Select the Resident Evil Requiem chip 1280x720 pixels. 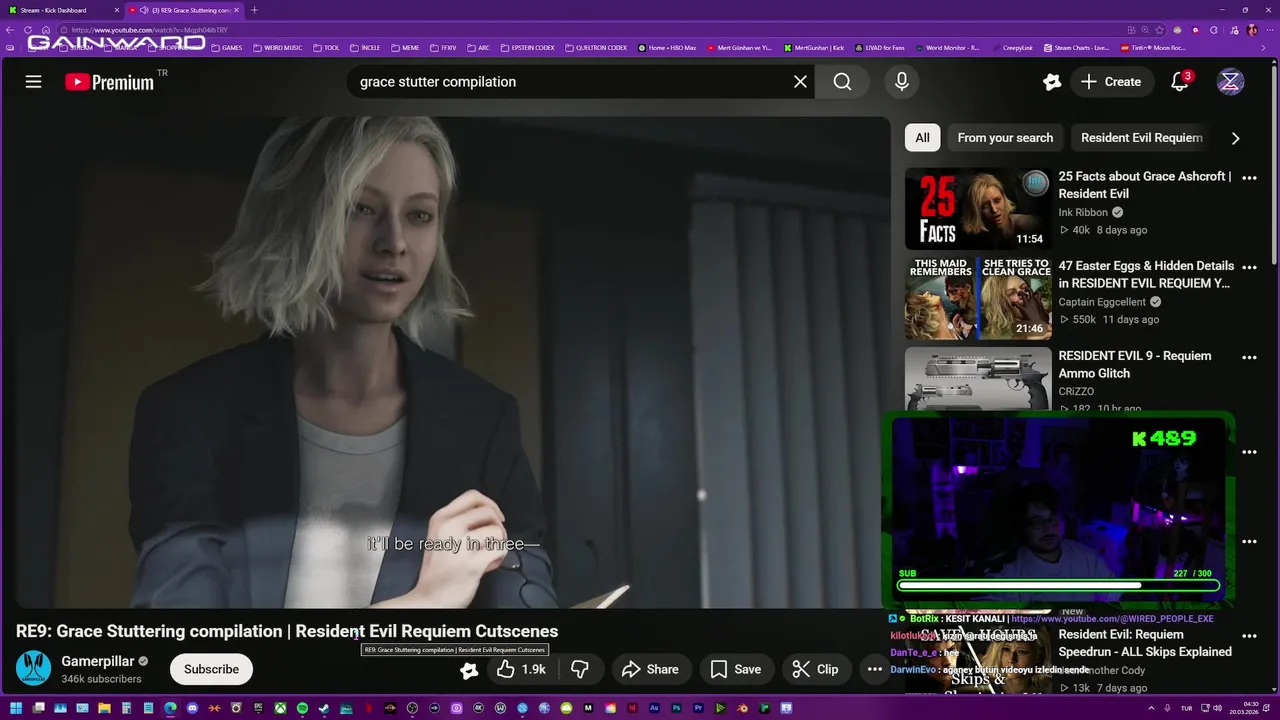[1141, 138]
